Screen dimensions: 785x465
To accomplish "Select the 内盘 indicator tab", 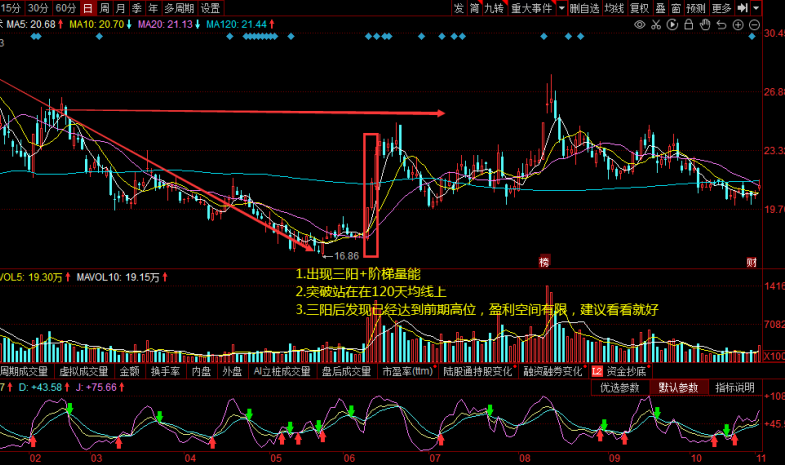I will pos(202,371).
